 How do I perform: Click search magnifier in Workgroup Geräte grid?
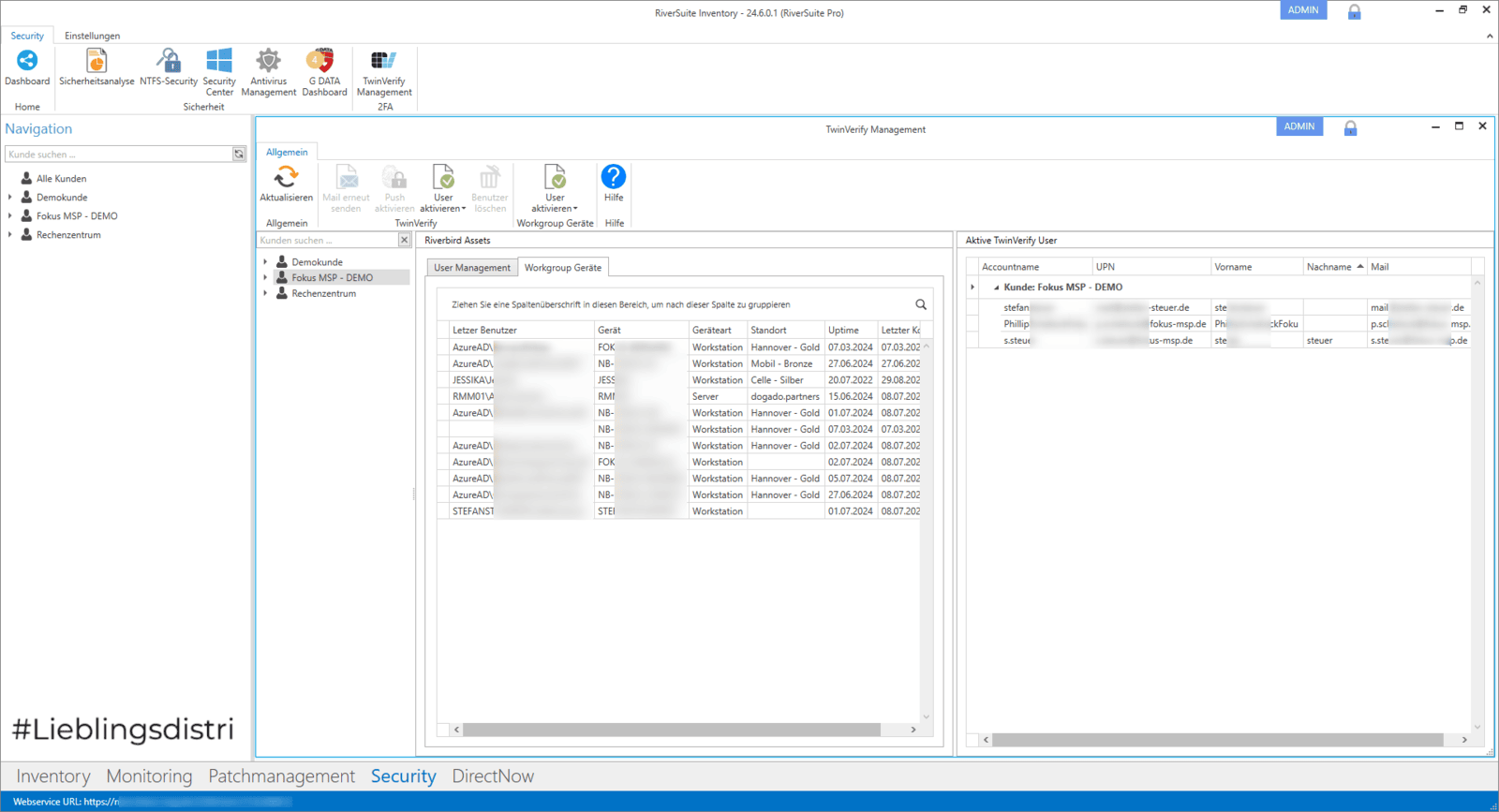(x=921, y=304)
